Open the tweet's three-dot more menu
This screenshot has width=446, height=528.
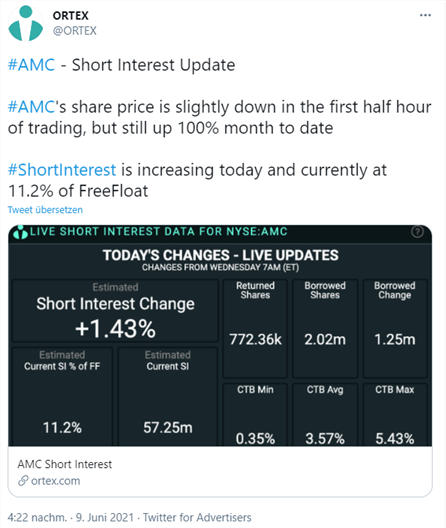coord(425,15)
